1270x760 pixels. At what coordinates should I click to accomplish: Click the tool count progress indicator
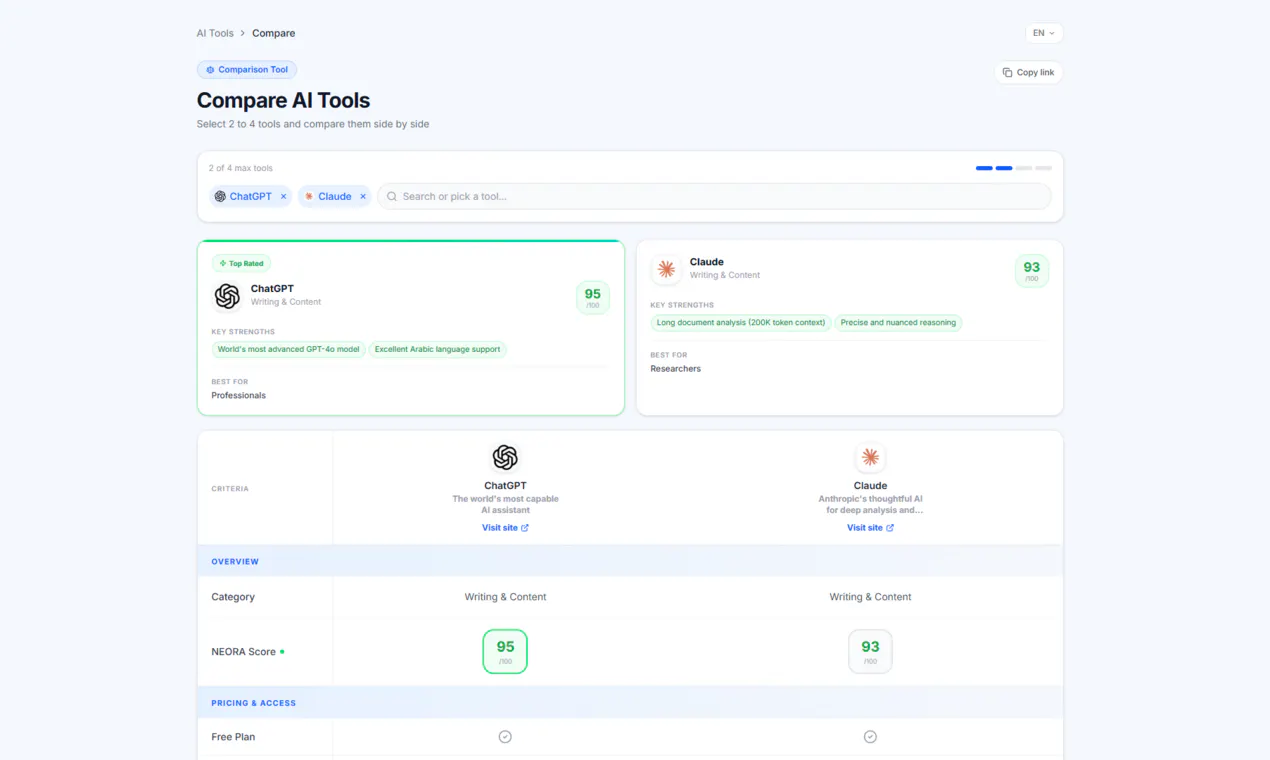[x=1013, y=168]
